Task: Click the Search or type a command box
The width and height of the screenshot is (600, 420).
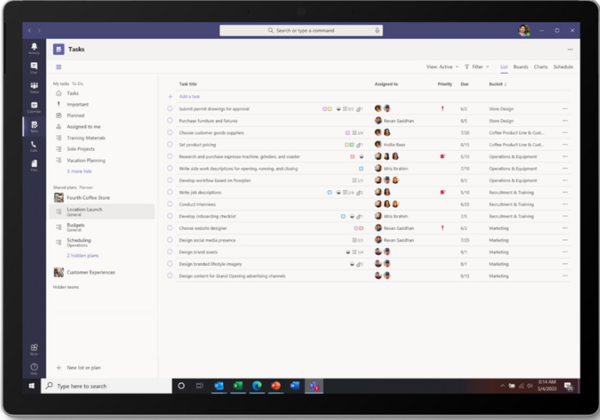Action: coord(301,30)
